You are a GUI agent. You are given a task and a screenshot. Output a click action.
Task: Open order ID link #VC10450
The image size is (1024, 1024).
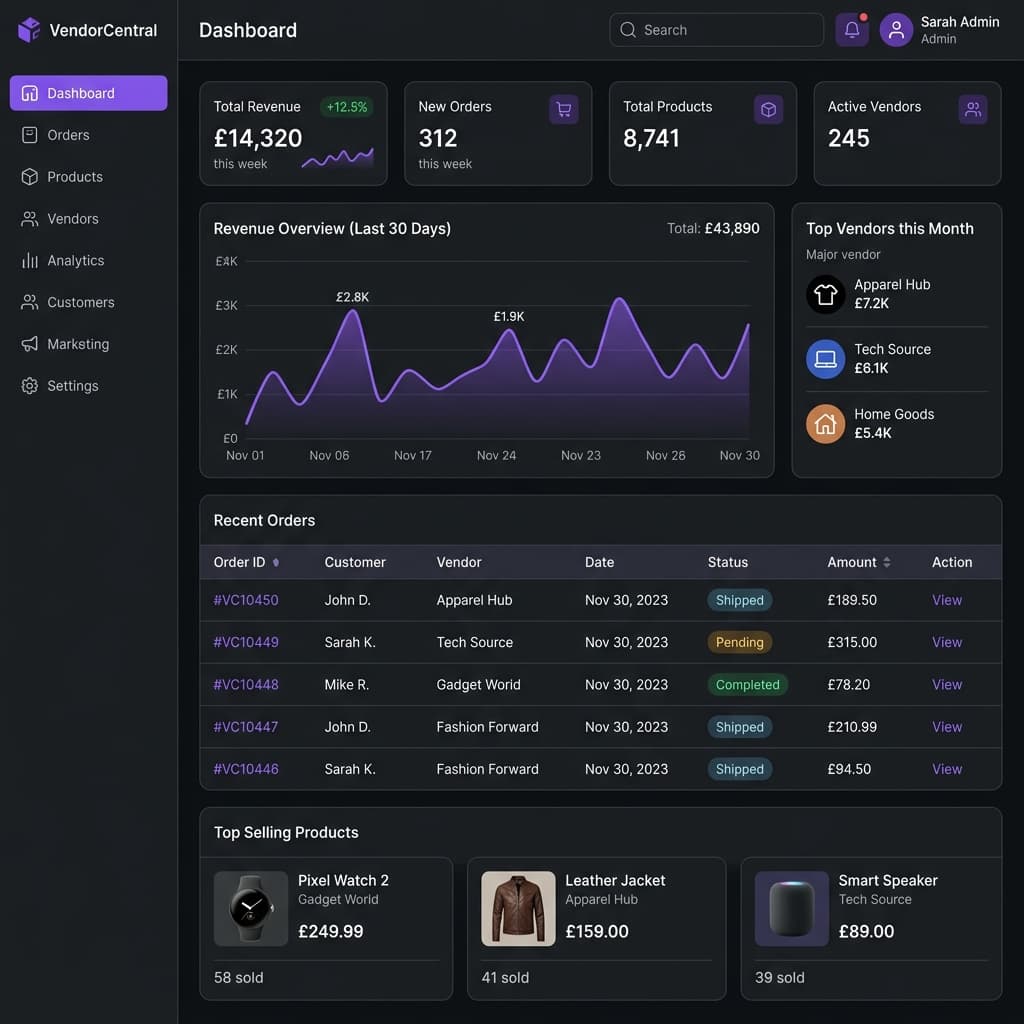(246, 600)
